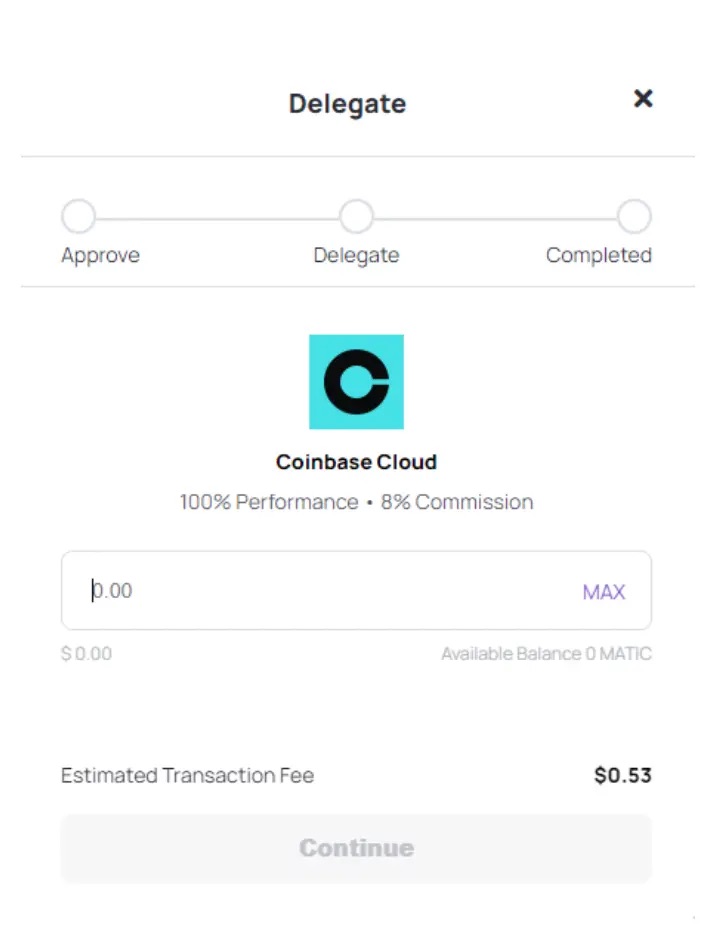Click the Approve step circle
The height and width of the screenshot is (952, 714).
coord(79,216)
